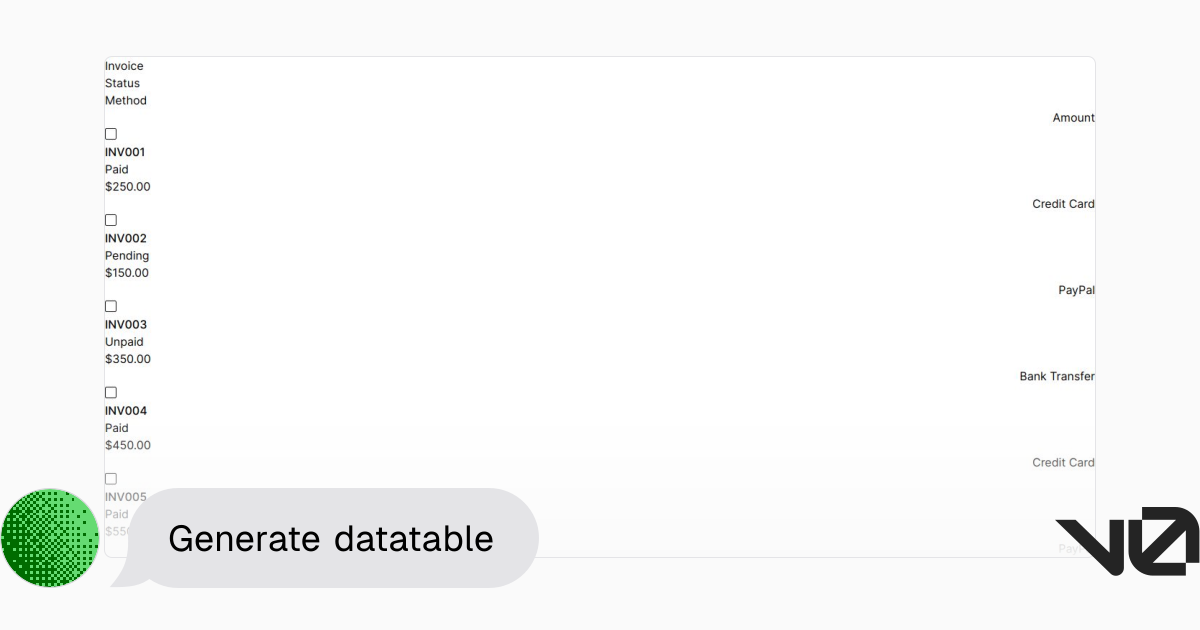Image resolution: width=1200 pixels, height=630 pixels.
Task: Select the Method column header
Action: tap(126, 100)
